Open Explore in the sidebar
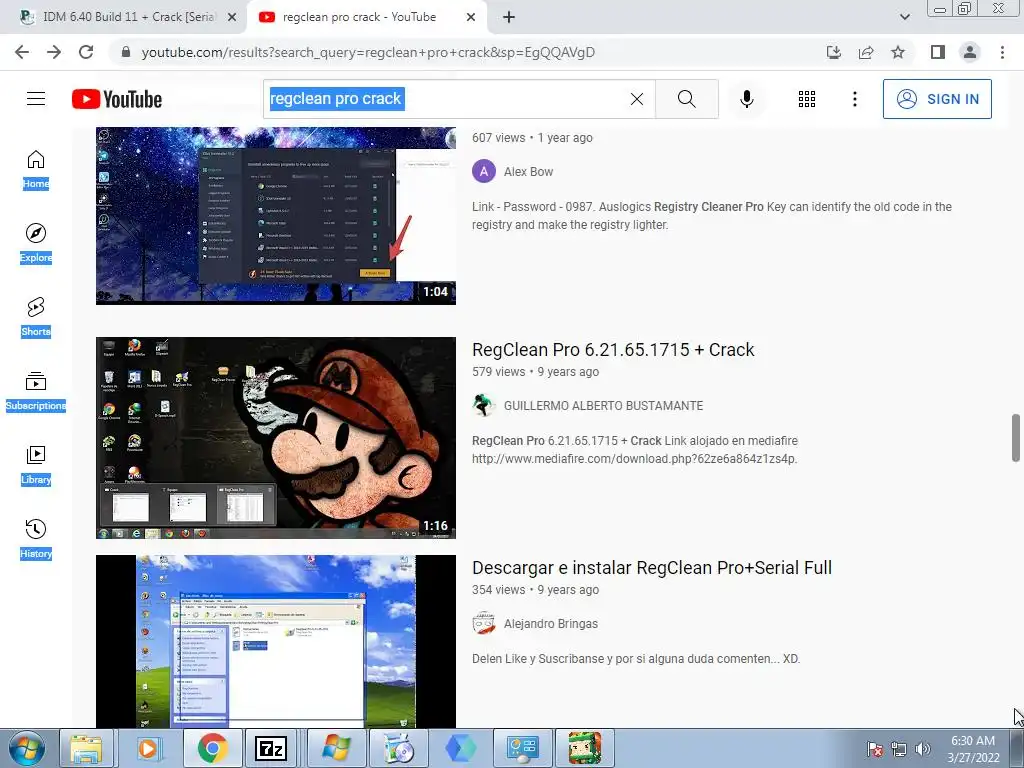Image resolution: width=1024 pixels, height=768 pixels. [36, 243]
